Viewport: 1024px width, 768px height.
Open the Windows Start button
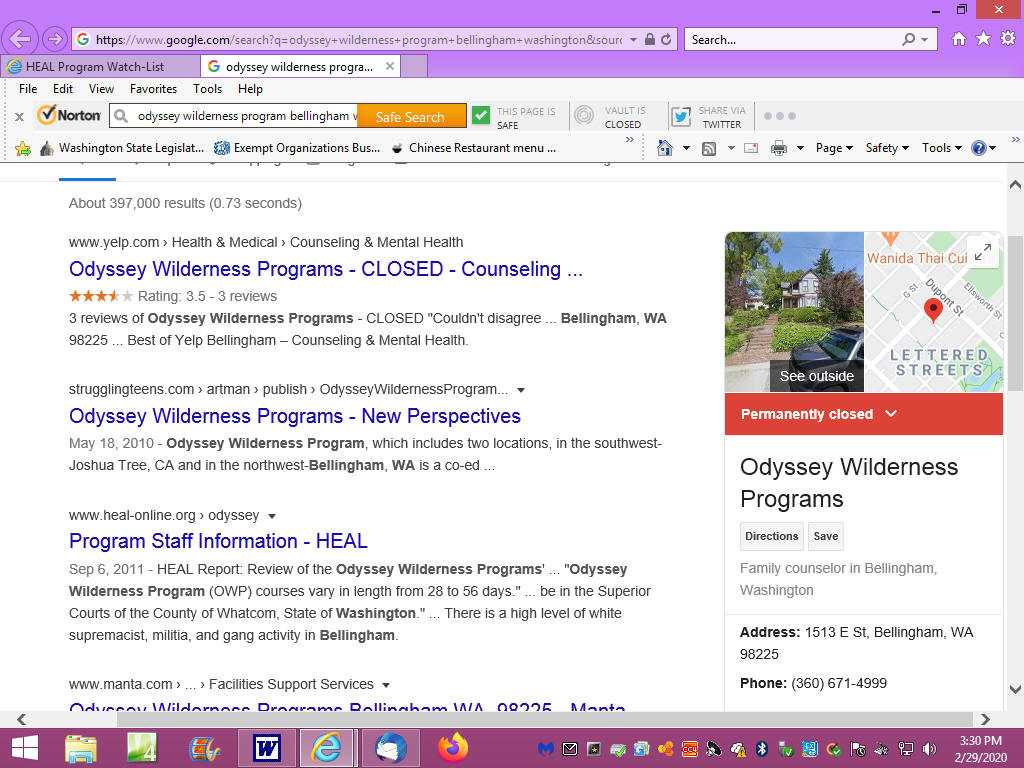(x=25, y=748)
